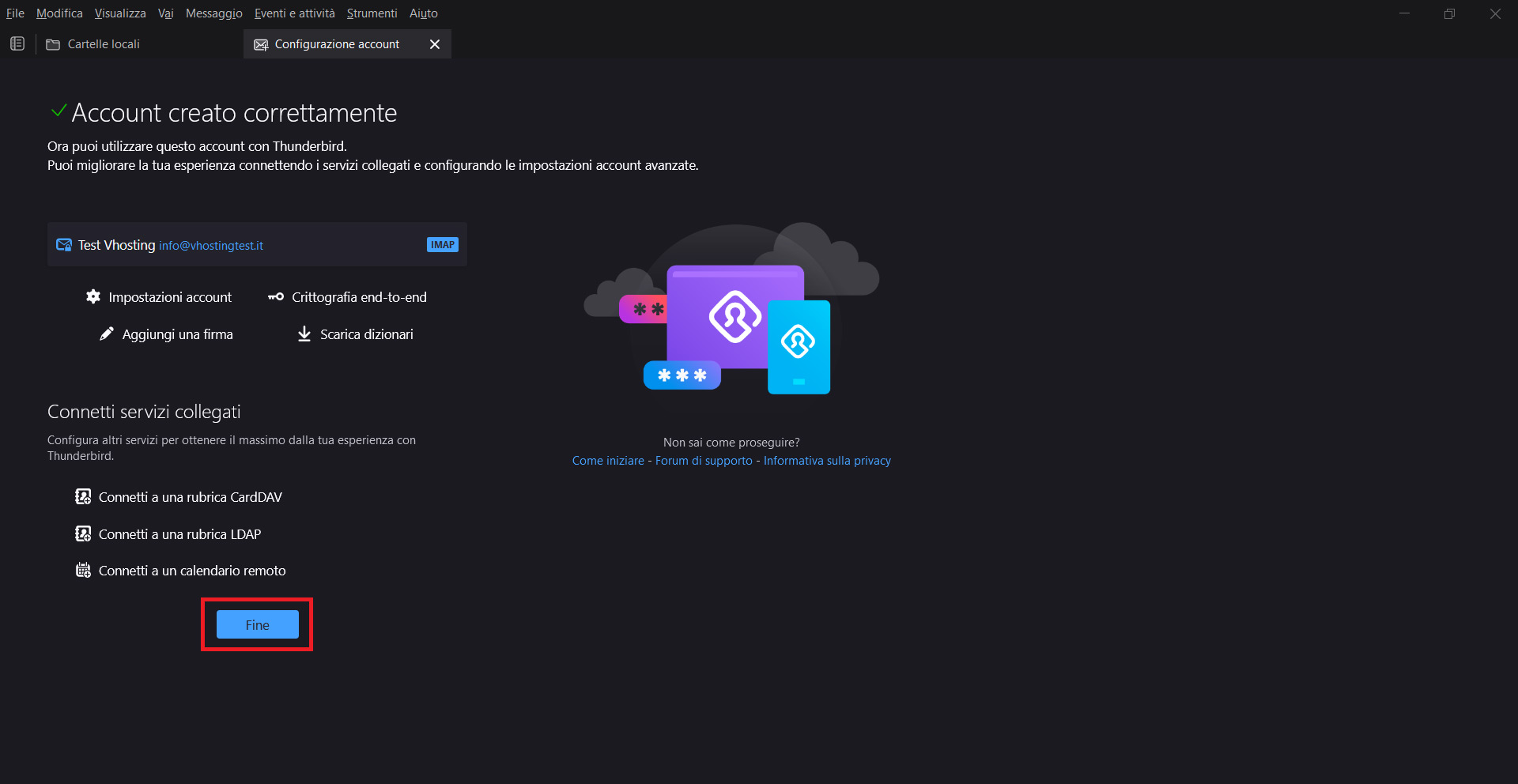Open the Strumenti menu
This screenshot has height=784, width=1518.
coord(372,13)
